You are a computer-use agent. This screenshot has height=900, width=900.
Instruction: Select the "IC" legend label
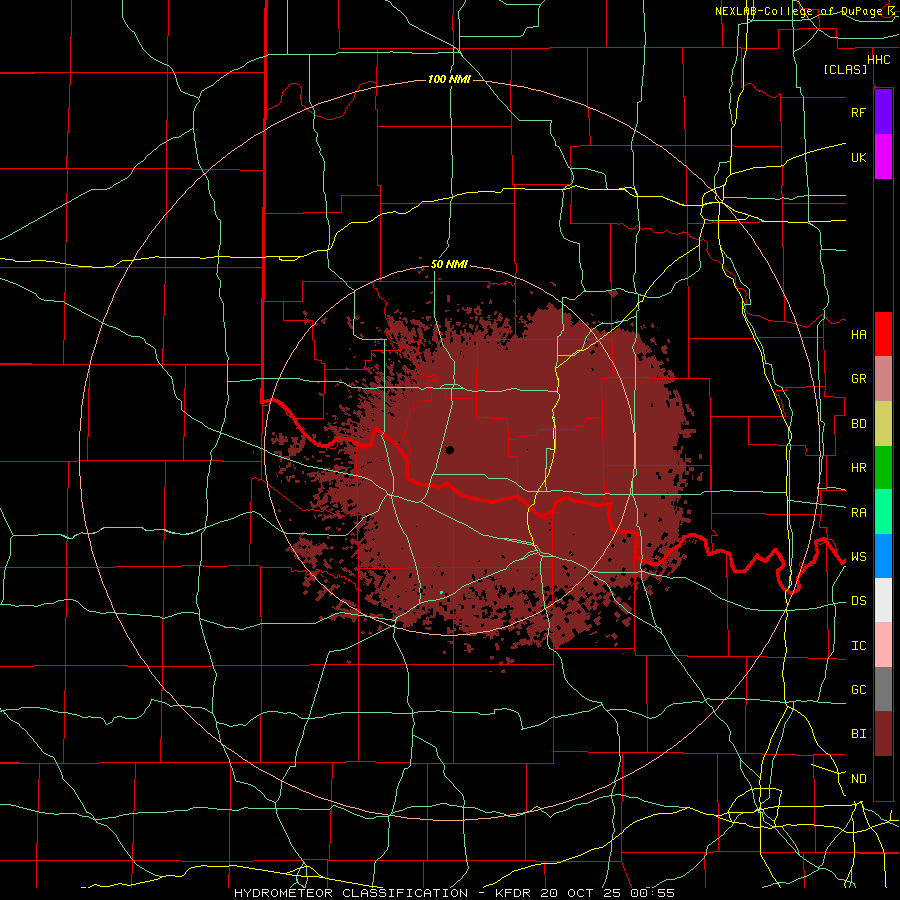point(858,646)
